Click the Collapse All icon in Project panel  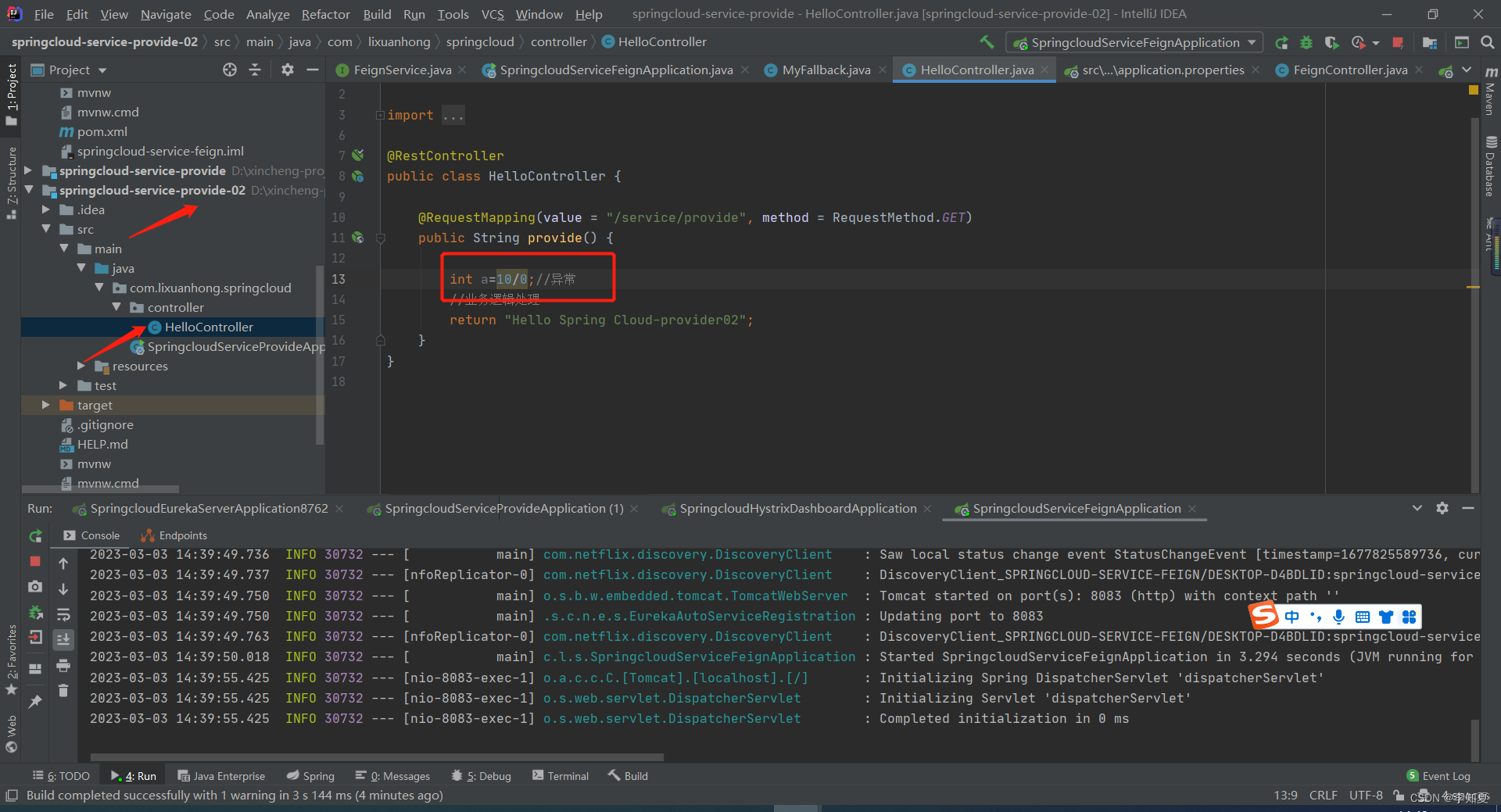(x=255, y=70)
